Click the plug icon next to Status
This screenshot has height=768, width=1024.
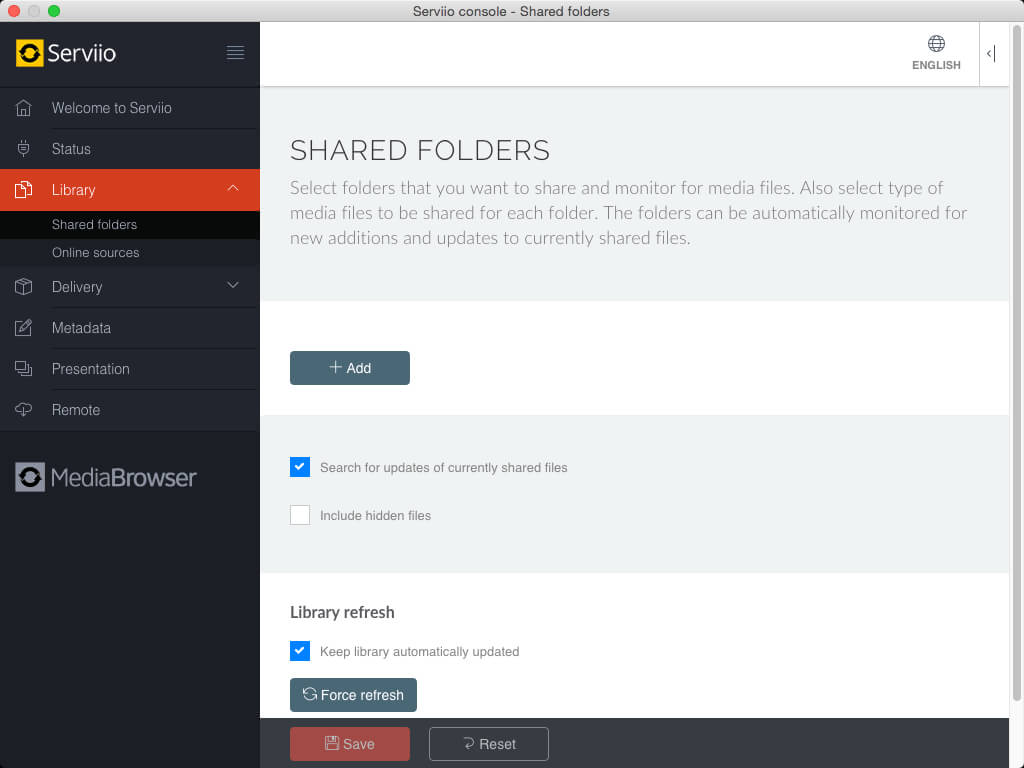[x=24, y=149]
